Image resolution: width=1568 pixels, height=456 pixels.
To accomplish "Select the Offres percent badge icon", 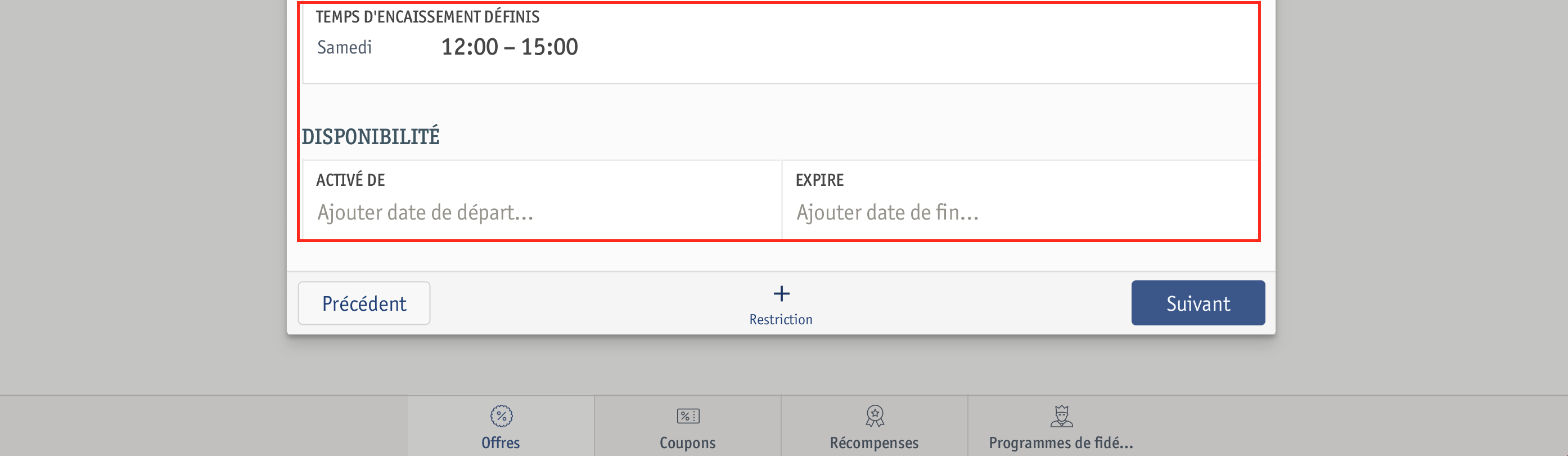I will (501, 417).
